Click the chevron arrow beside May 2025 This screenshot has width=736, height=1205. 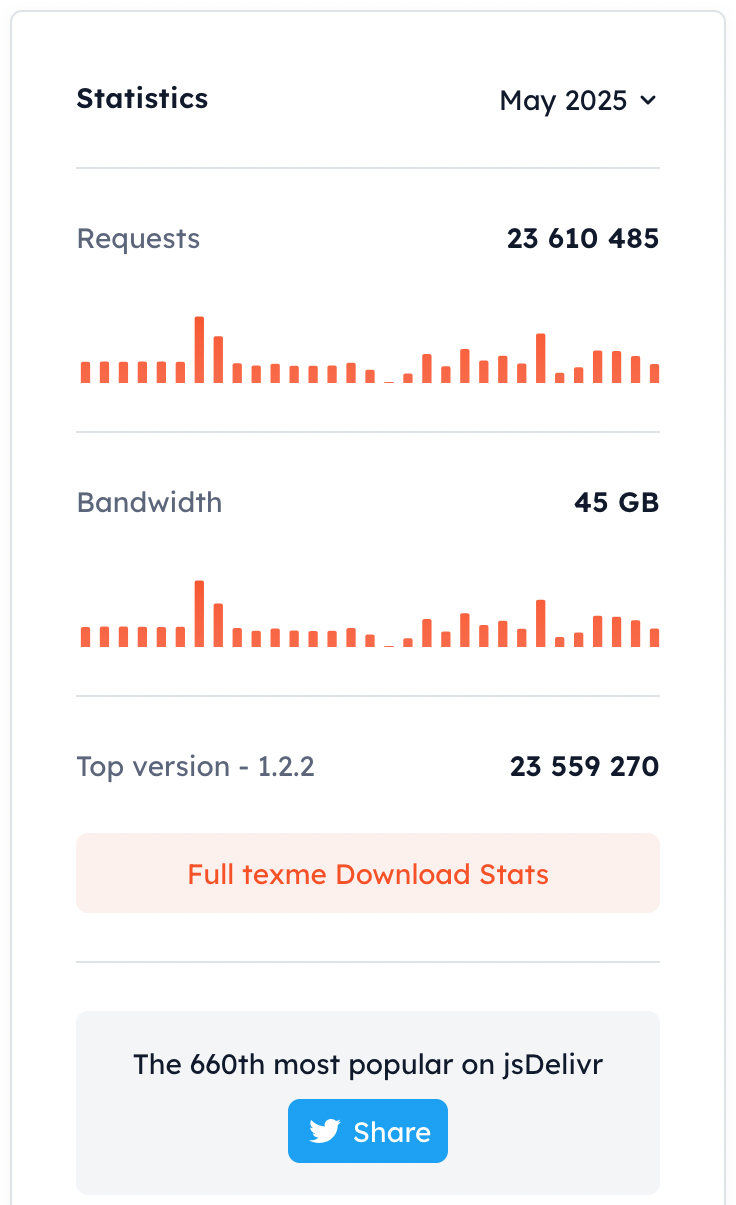pyautogui.click(x=648, y=100)
